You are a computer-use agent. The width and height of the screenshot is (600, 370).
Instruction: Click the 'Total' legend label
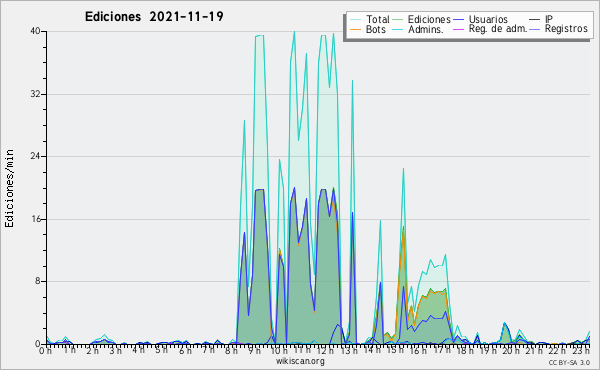click(378, 19)
